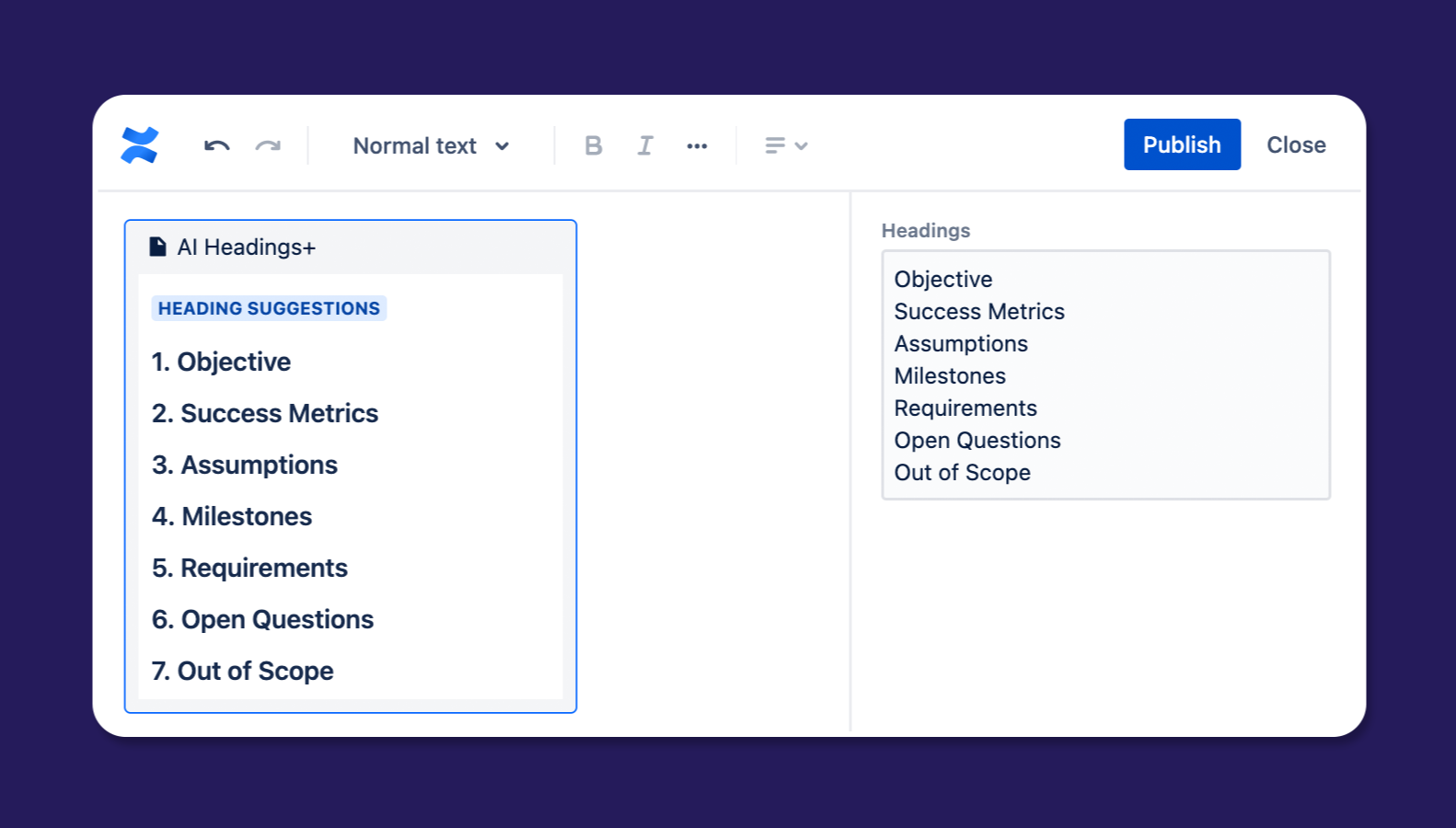The height and width of the screenshot is (828, 1456).
Task: Redo the last undone action
Action: (268, 145)
